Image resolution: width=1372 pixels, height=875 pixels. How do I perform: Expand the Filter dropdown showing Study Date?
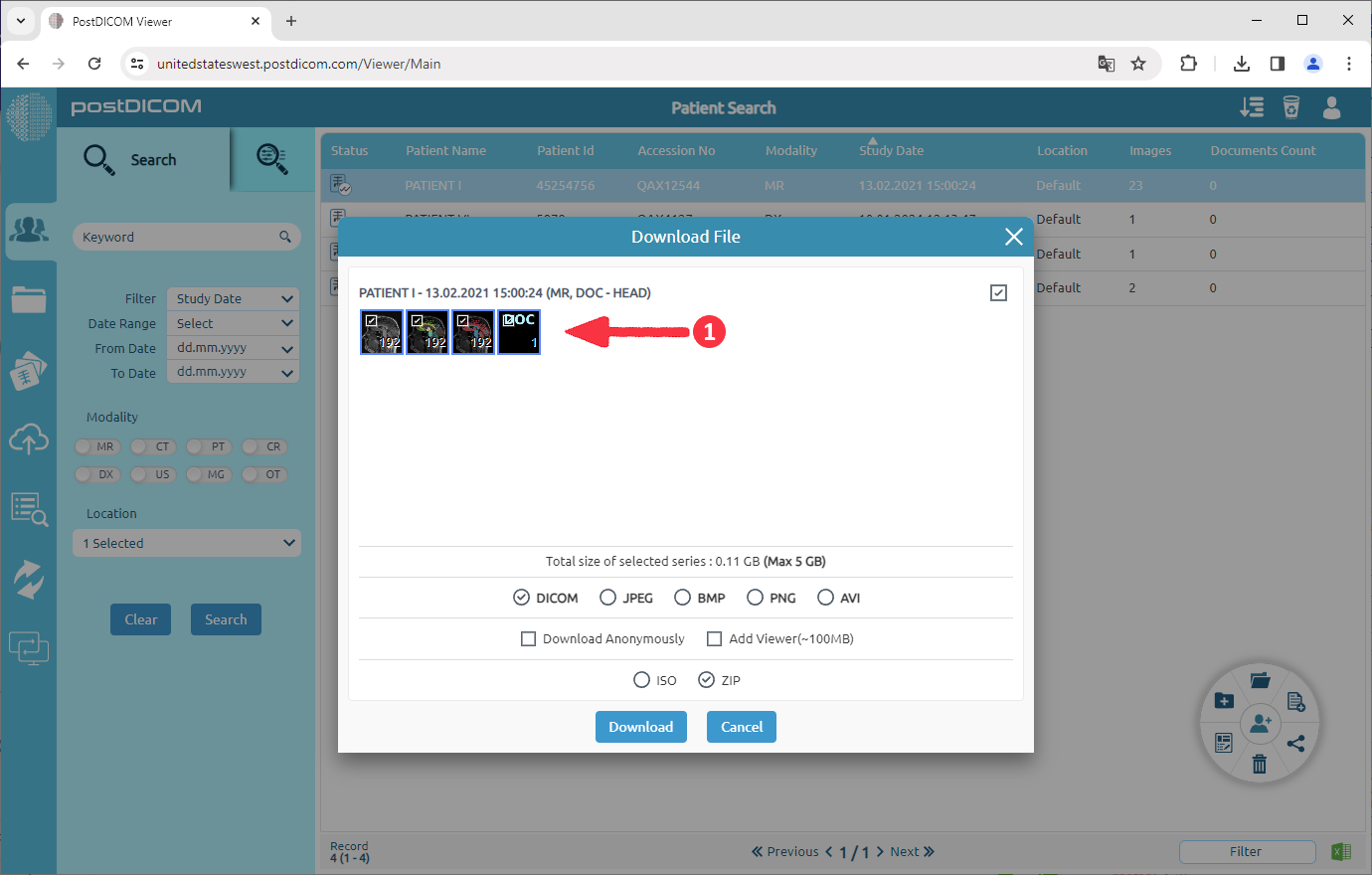[x=232, y=298]
